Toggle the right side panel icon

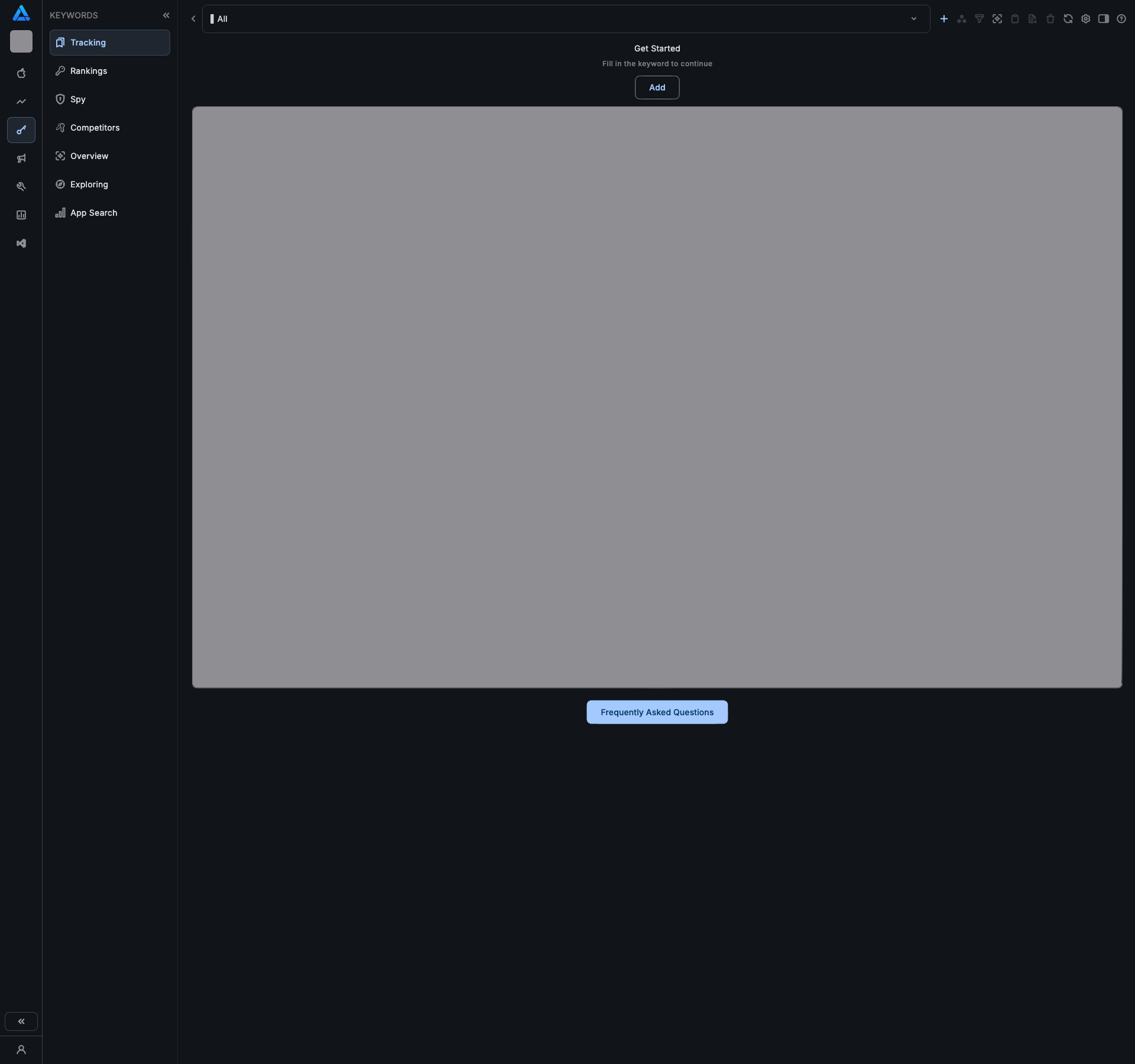tap(1104, 19)
